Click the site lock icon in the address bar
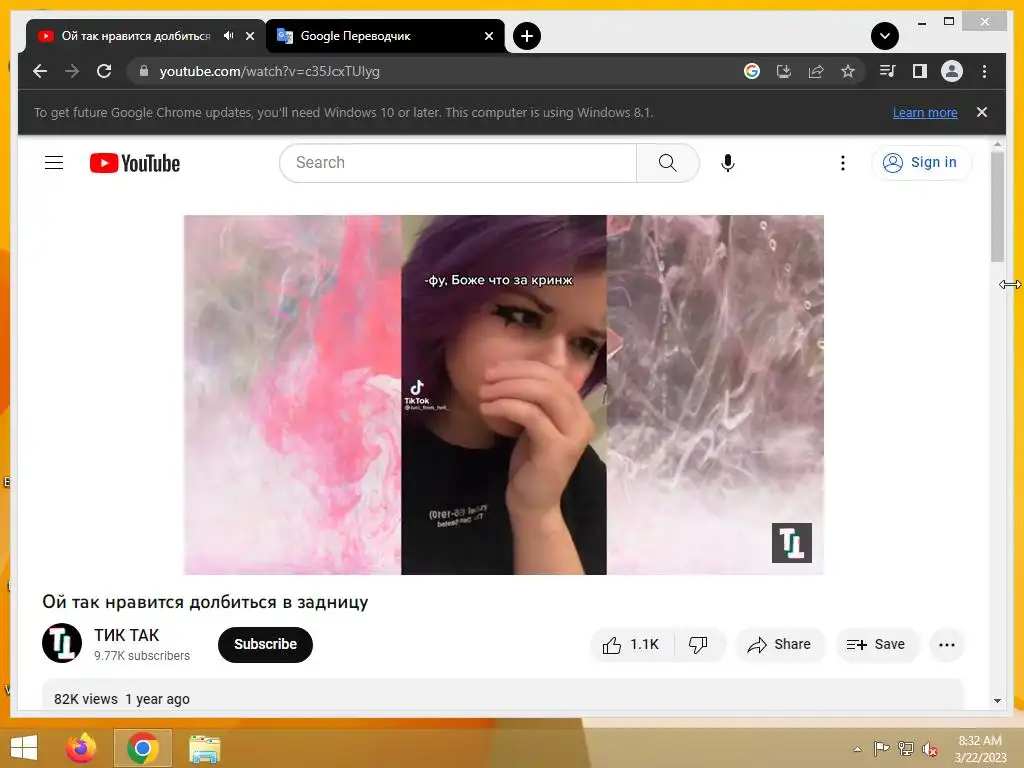The height and width of the screenshot is (768, 1024). pos(144,71)
